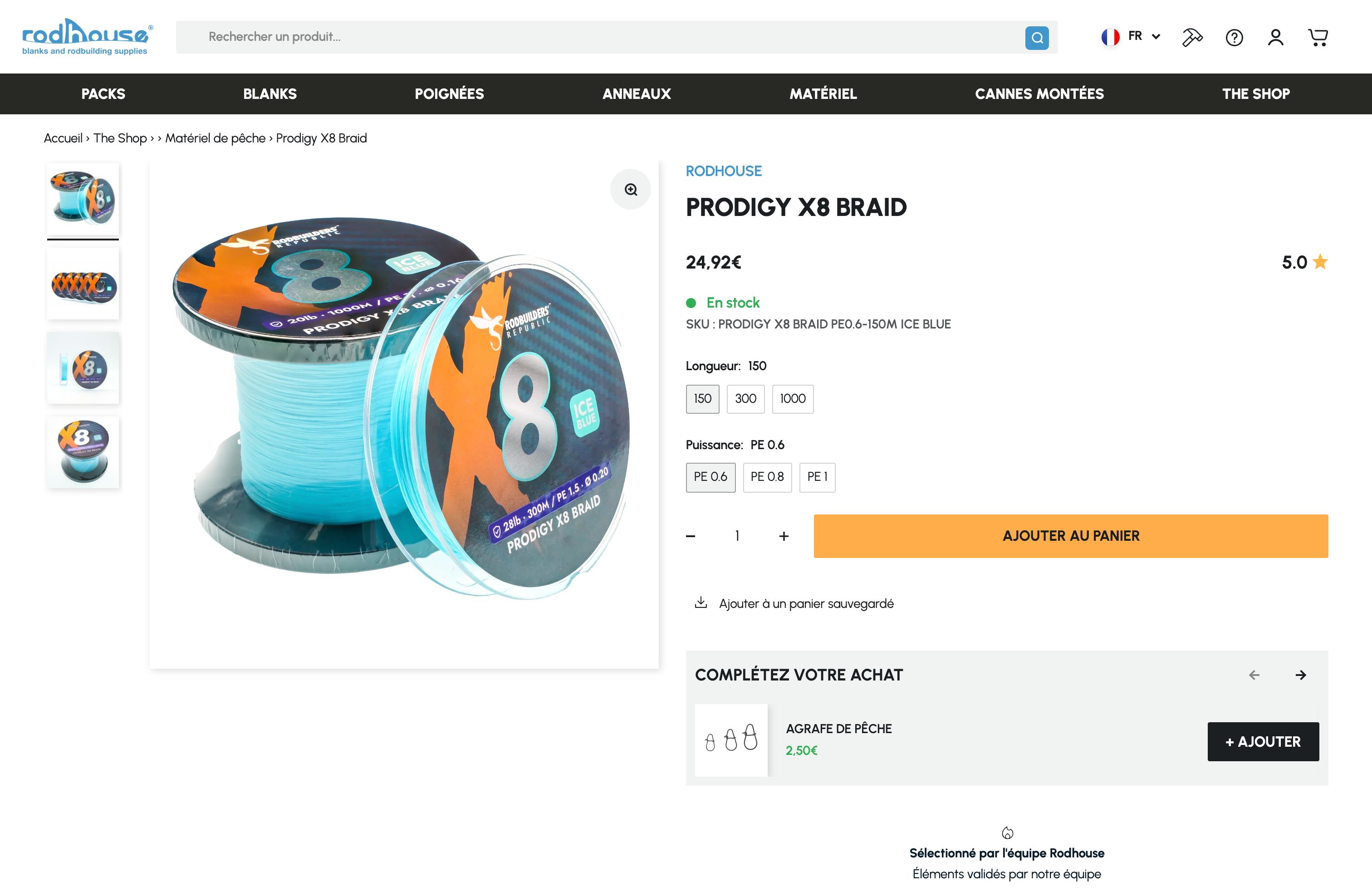Open the BLANKS menu

click(x=270, y=94)
